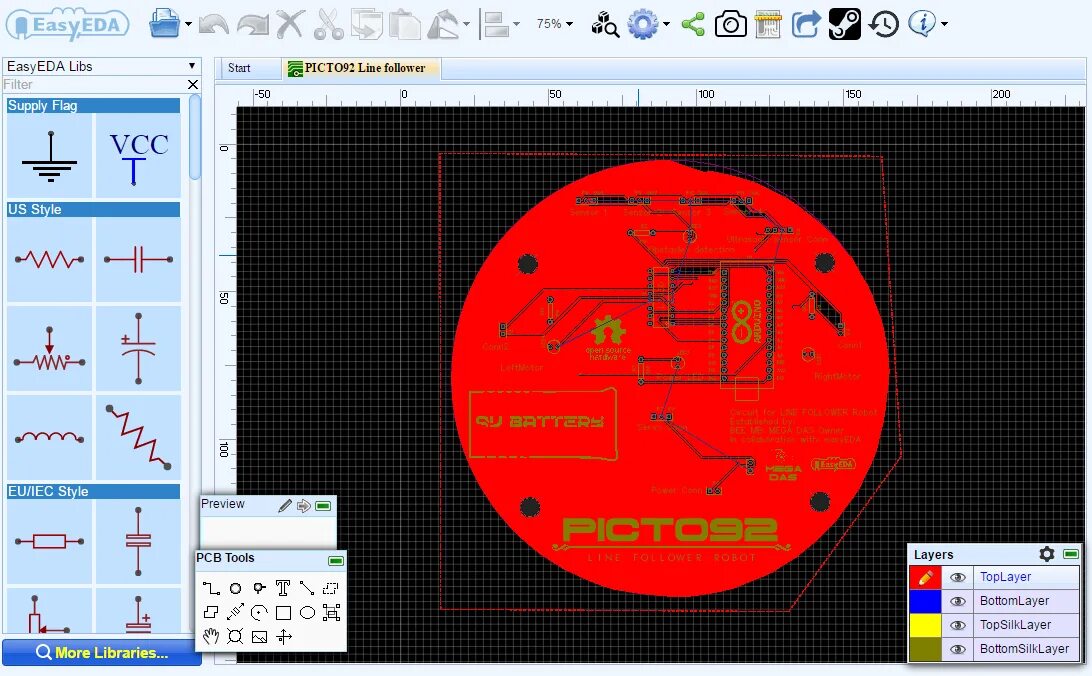Image resolution: width=1092 pixels, height=676 pixels.
Task: Click the arrow icon in Preview panel
Action: (x=304, y=505)
